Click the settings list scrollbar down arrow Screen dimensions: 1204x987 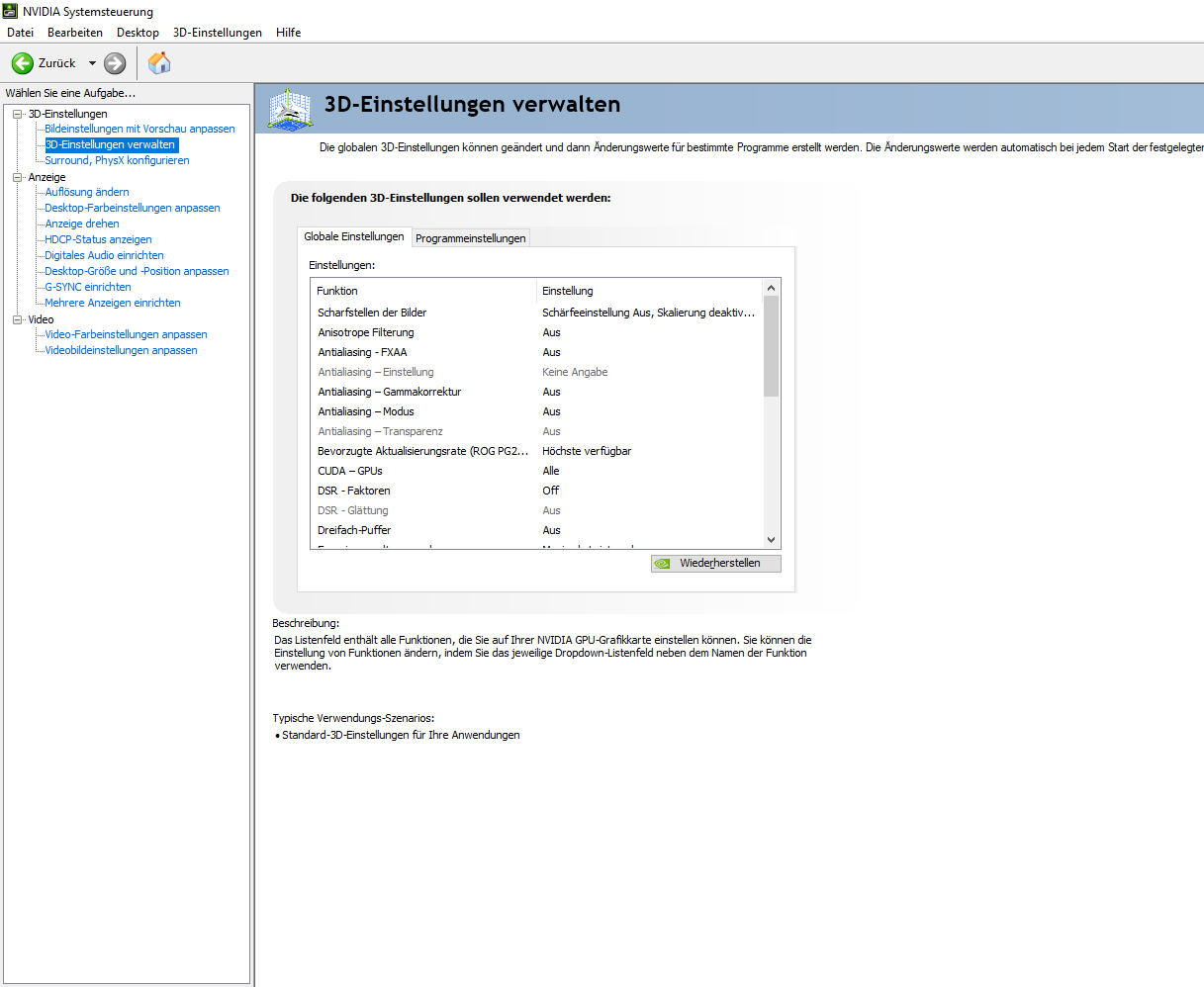point(772,540)
